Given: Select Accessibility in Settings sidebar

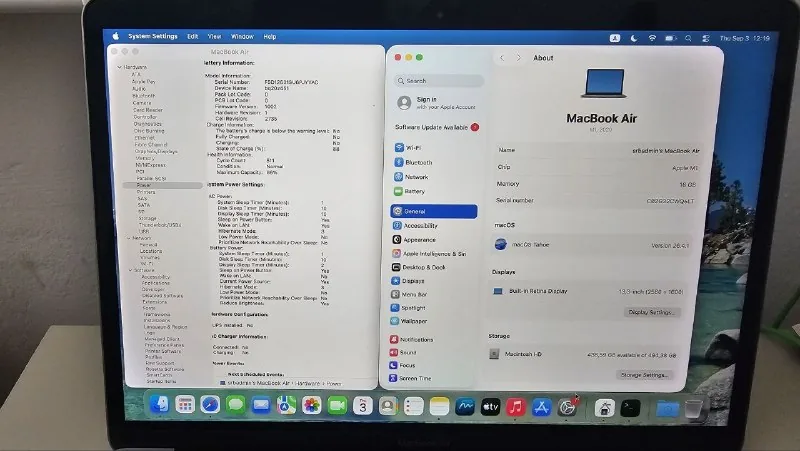Looking at the screenshot, I should pyautogui.click(x=434, y=226).
